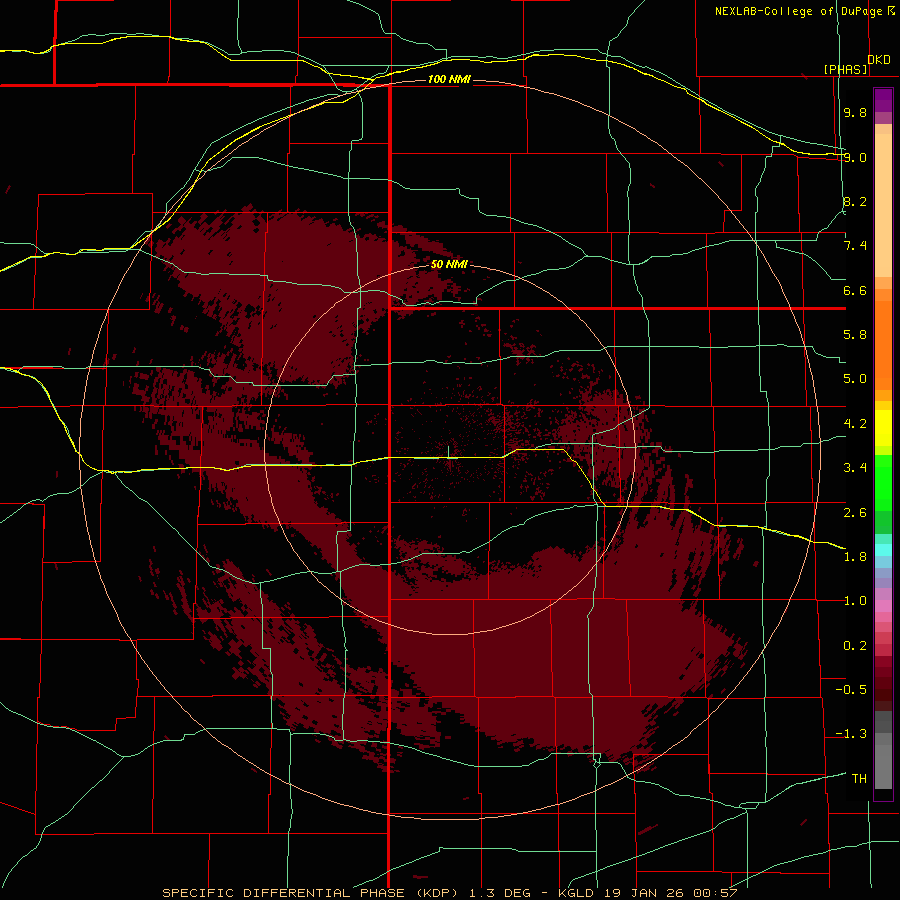The image size is (900, 900).
Task: Click the -1.3 scale value
Action: (x=851, y=734)
